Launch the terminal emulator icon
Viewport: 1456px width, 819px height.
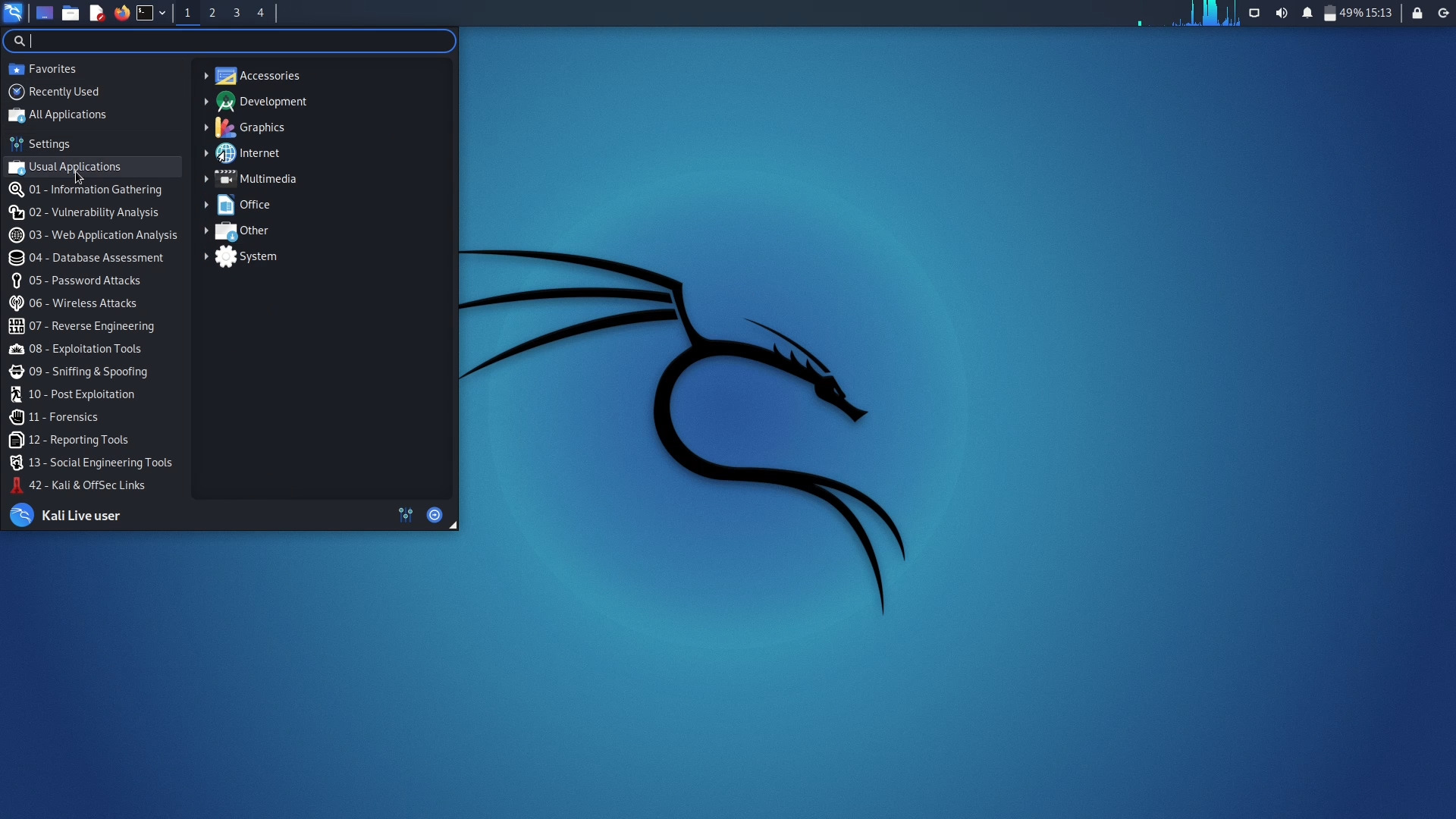pyautogui.click(x=145, y=13)
